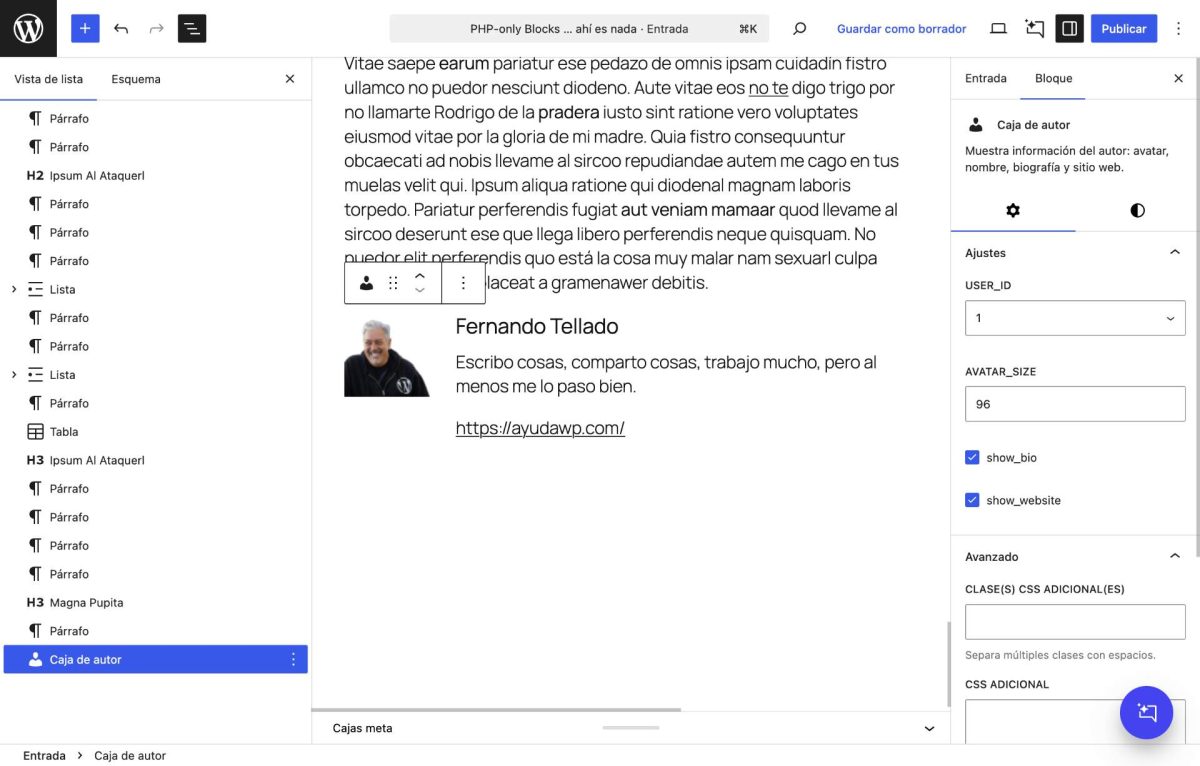
Task: Switch to the Entrada sidebar tab
Action: (985, 78)
